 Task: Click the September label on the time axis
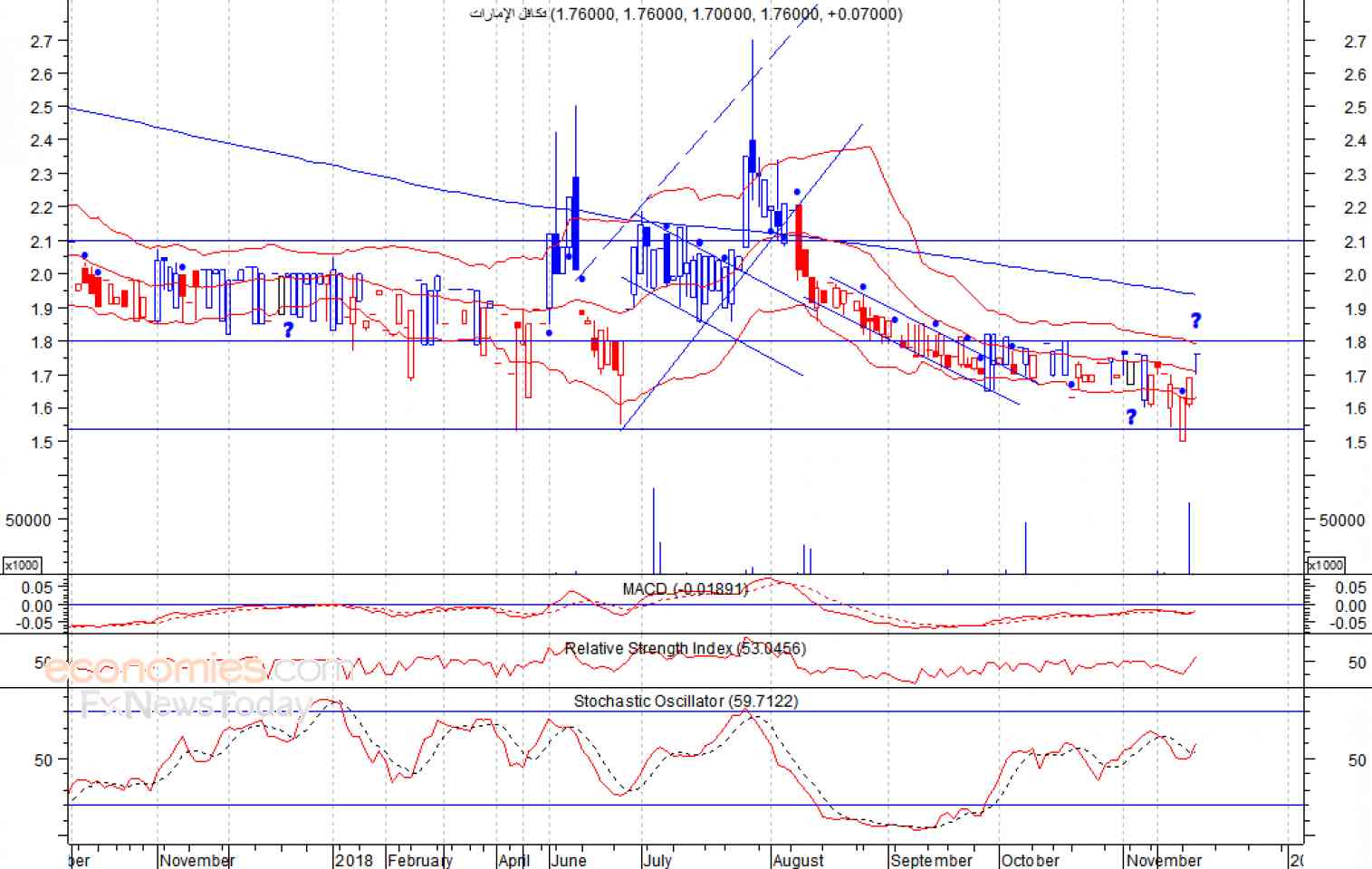(931, 859)
